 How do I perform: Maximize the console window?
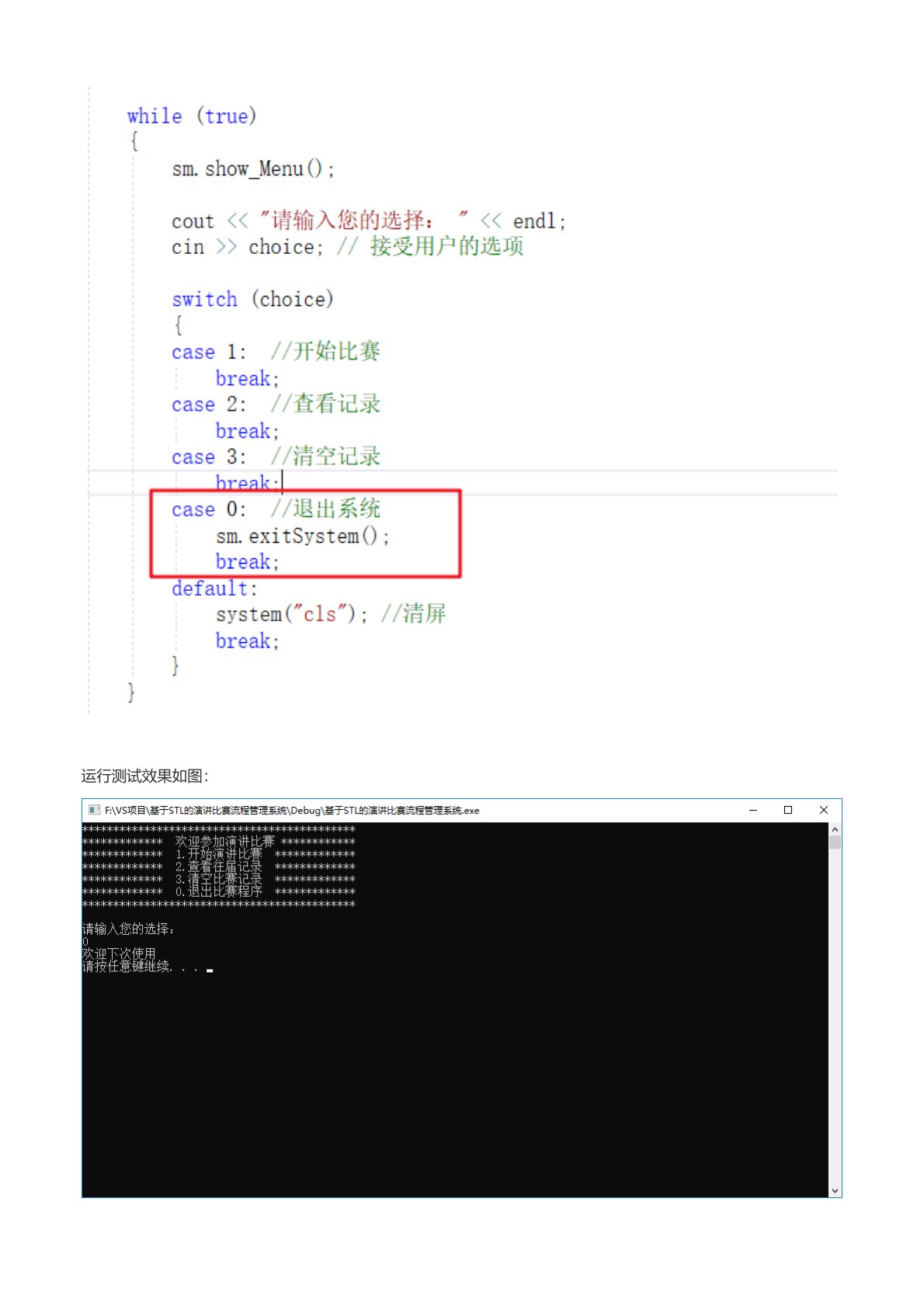[788, 810]
